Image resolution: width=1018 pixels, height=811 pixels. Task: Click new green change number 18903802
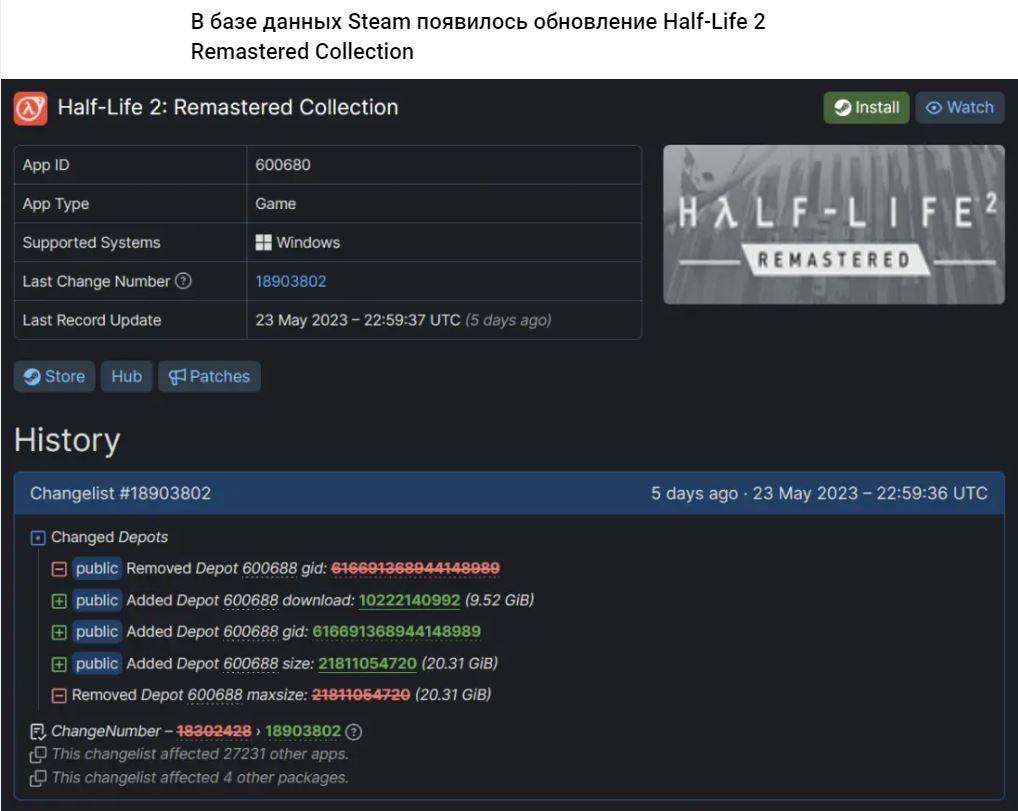coord(303,731)
